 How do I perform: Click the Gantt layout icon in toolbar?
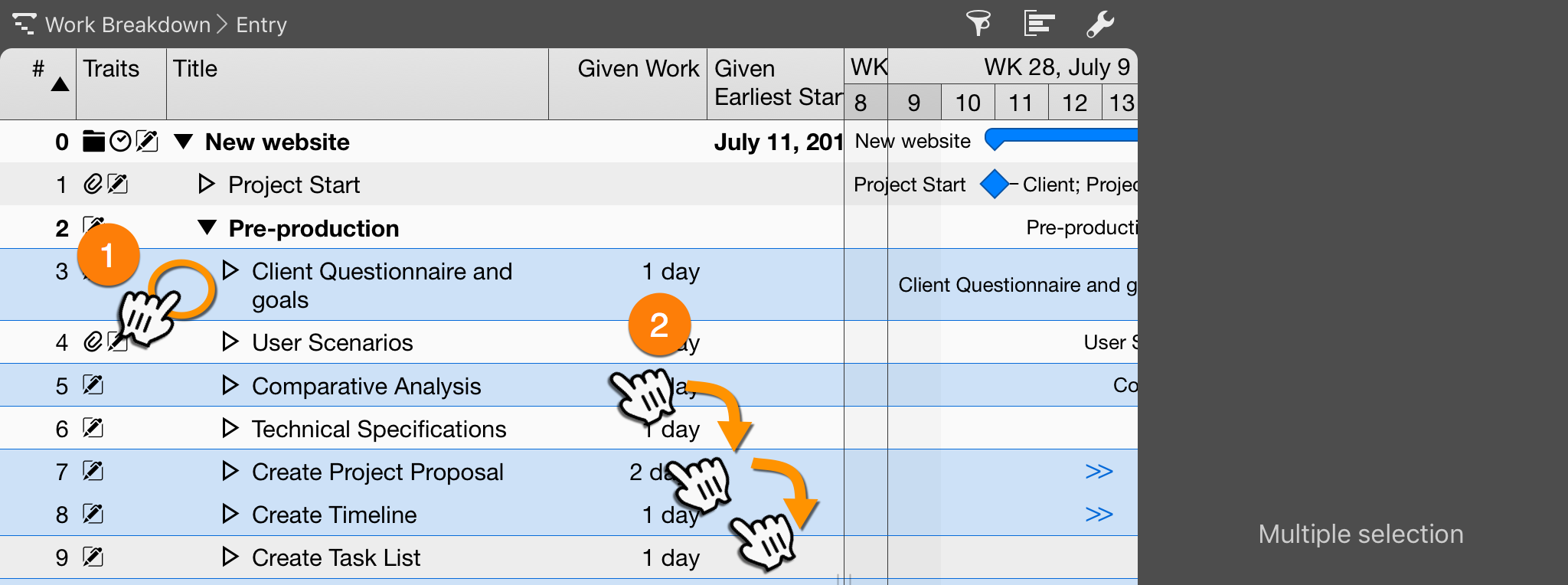tap(1039, 24)
